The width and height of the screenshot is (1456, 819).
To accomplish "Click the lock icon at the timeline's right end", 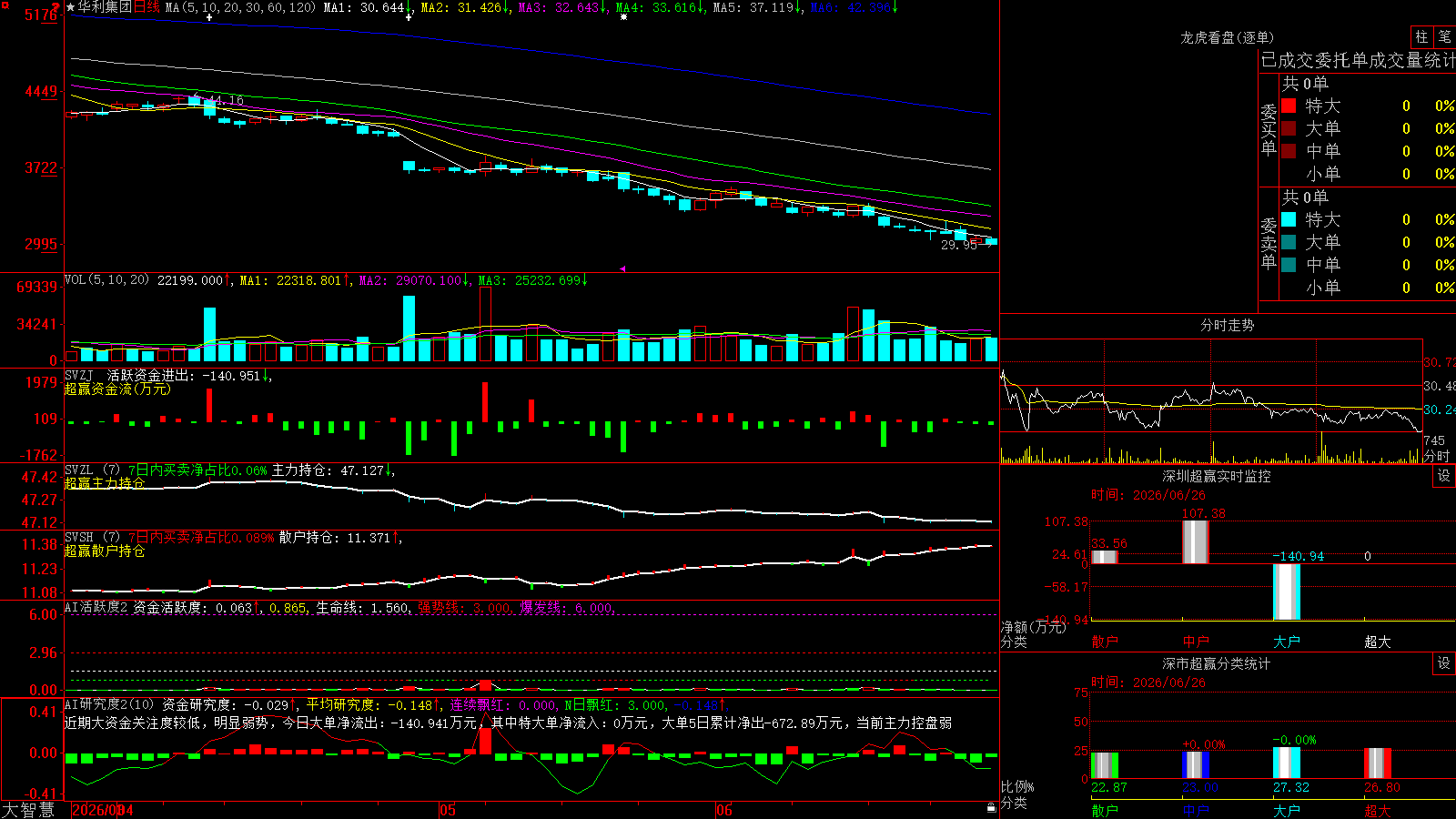I will tap(992, 808).
